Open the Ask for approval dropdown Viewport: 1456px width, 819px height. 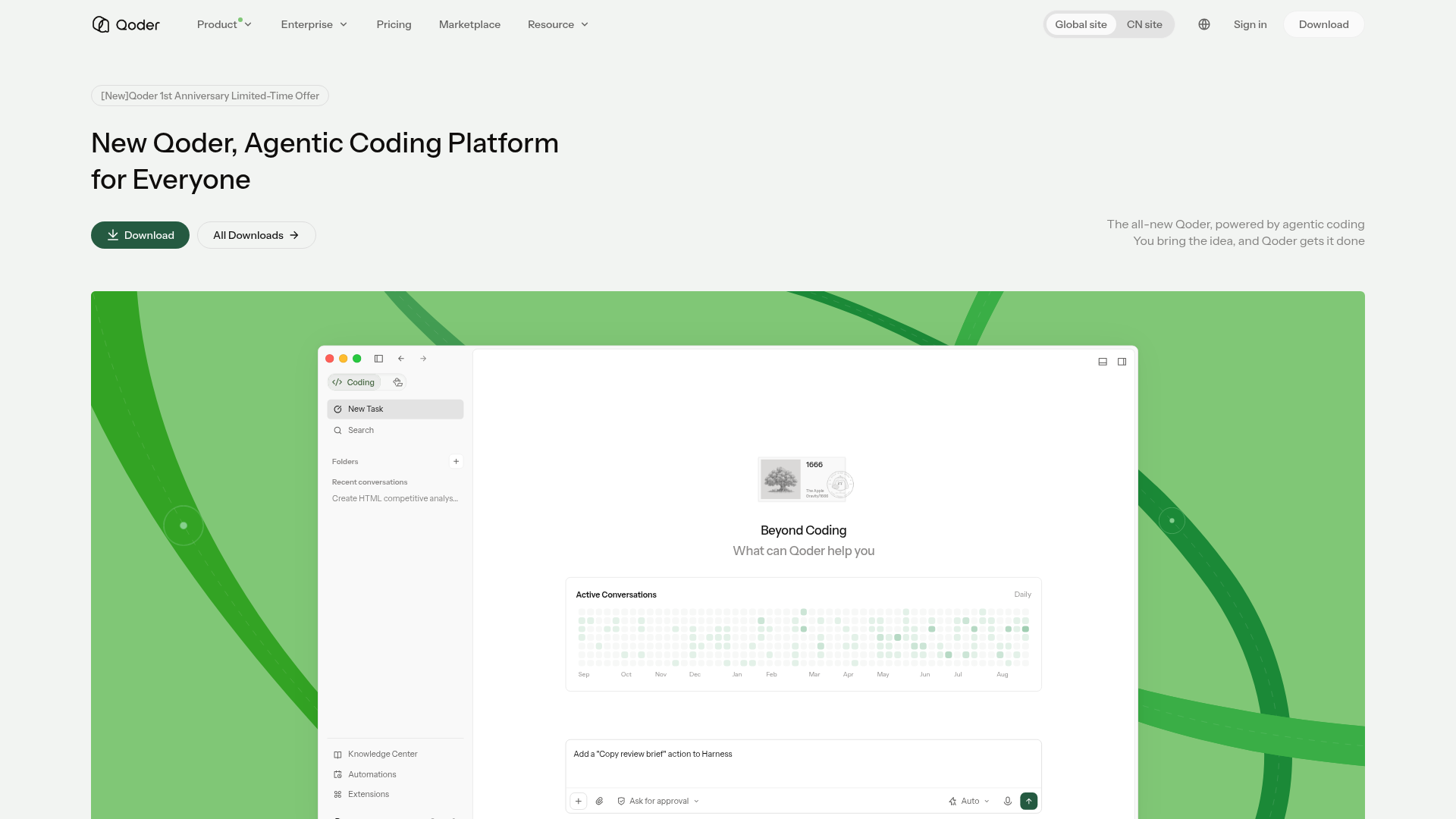pyautogui.click(x=658, y=801)
